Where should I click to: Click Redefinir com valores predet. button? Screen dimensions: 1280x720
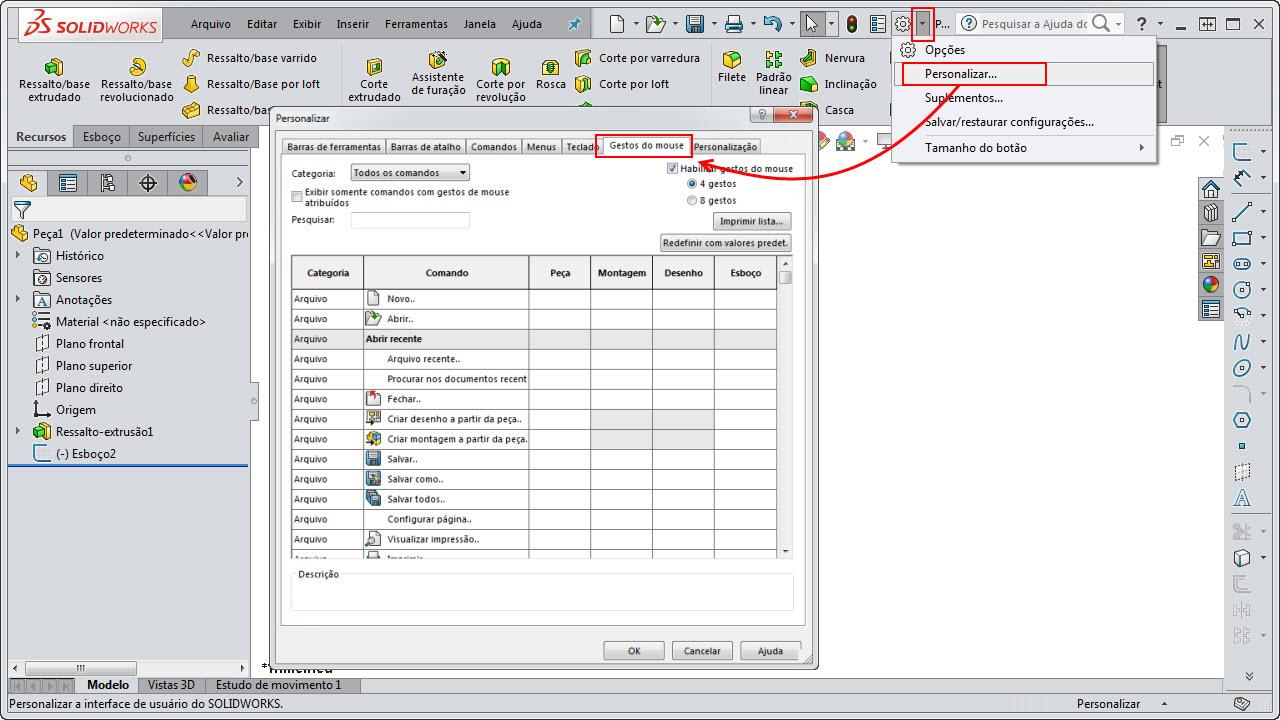tap(724, 242)
